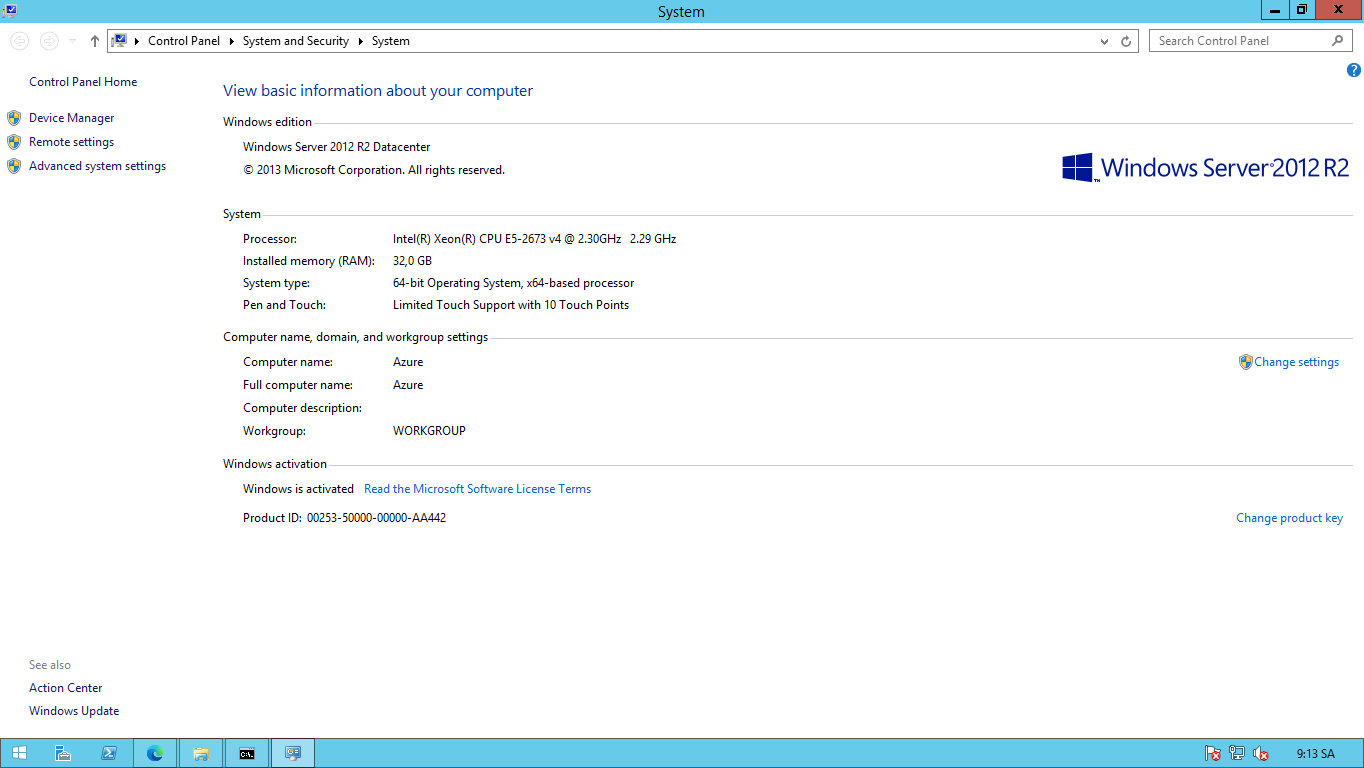Focus the Search Control Panel field

[1240, 41]
